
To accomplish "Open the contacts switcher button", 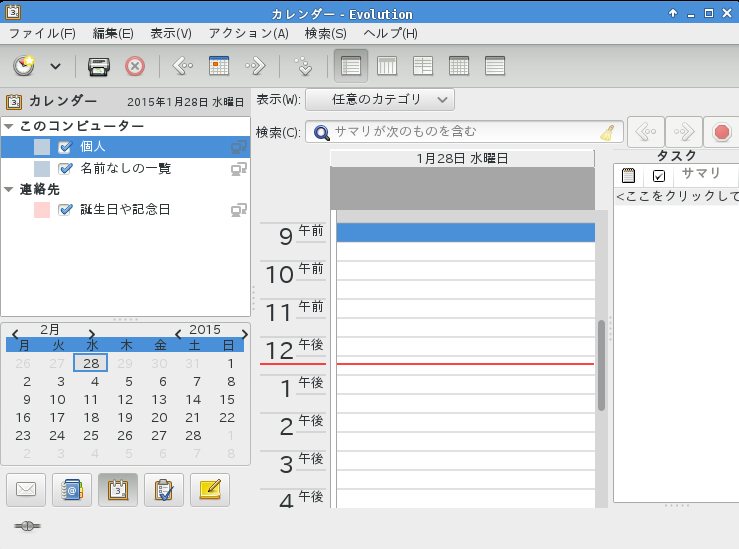I will (x=72, y=490).
